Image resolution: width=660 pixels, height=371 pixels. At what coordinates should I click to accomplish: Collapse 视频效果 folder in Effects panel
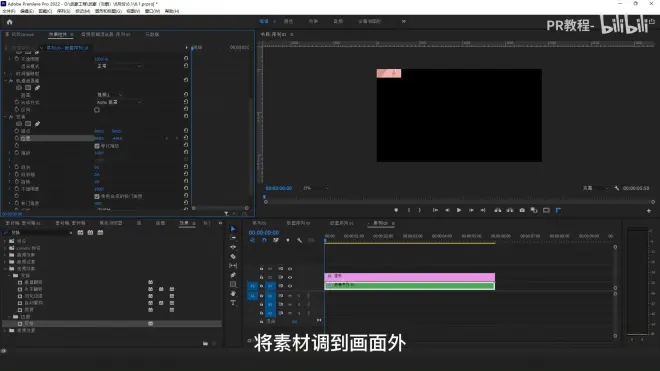click(5, 269)
